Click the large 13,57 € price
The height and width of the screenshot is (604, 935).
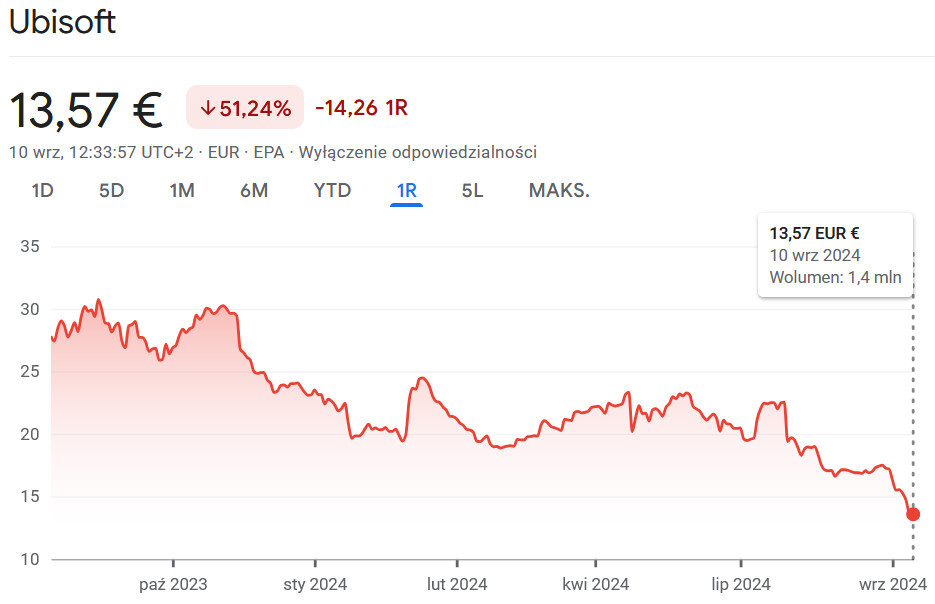[x=86, y=109]
